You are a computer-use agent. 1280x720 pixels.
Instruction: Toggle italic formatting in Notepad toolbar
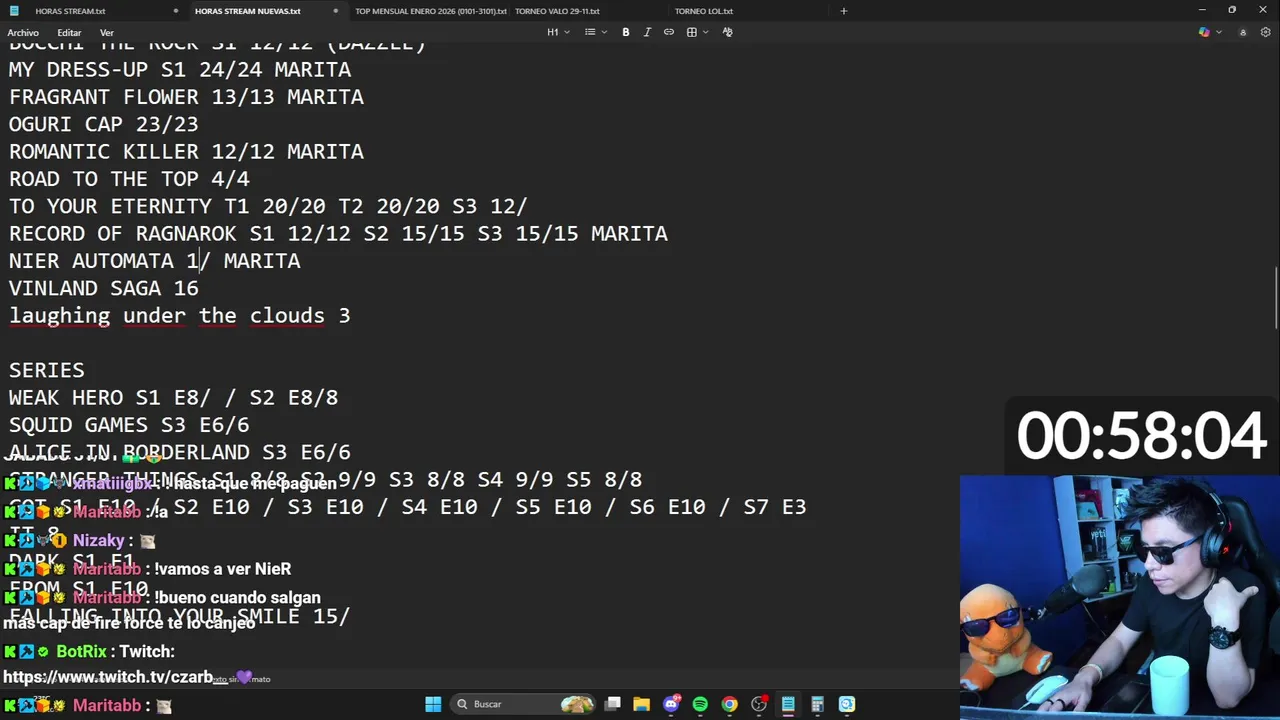point(647,32)
